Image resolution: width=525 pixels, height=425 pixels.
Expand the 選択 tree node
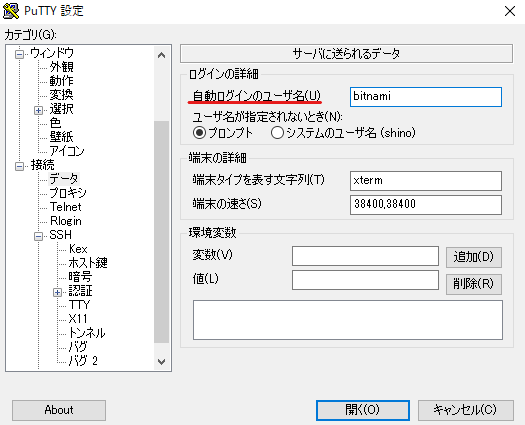pyautogui.click(x=39, y=110)
